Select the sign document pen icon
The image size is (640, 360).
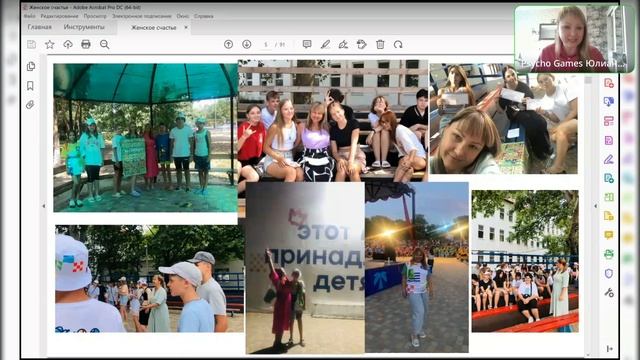[x=343, y=44]
